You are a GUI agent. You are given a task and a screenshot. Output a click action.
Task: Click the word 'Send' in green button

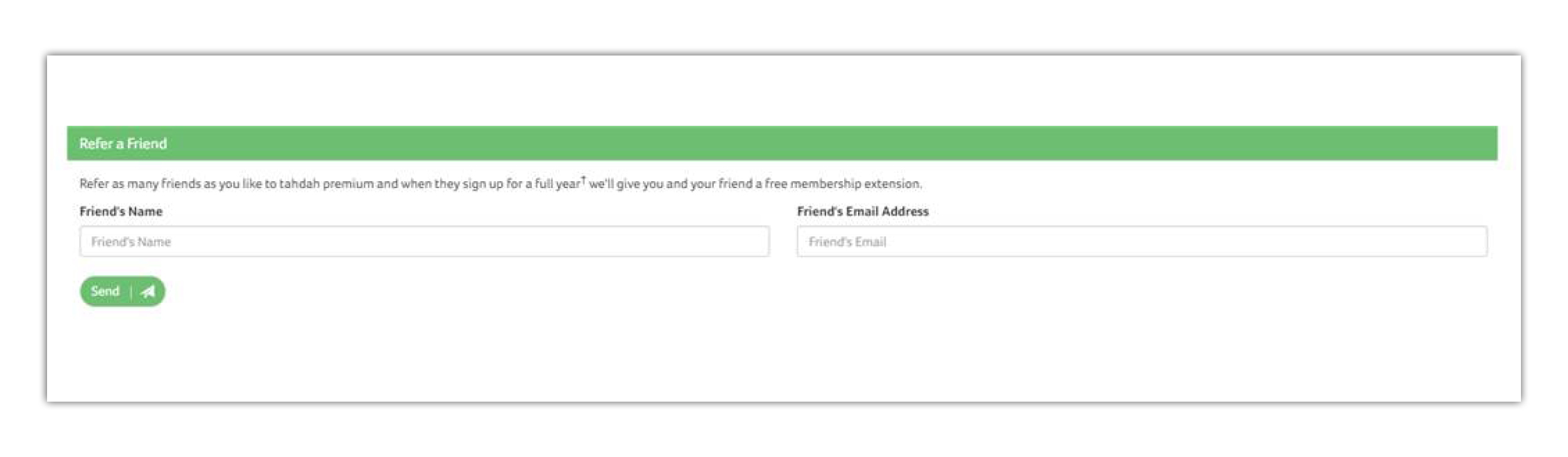coord(105,292)
